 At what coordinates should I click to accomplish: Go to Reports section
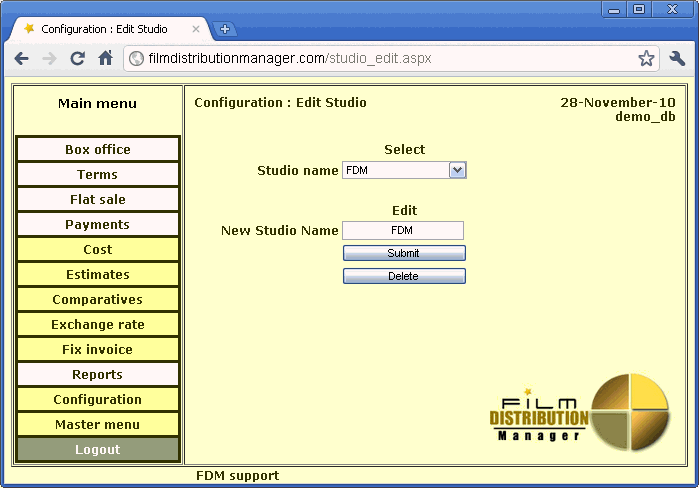click(x=98, y=375)
